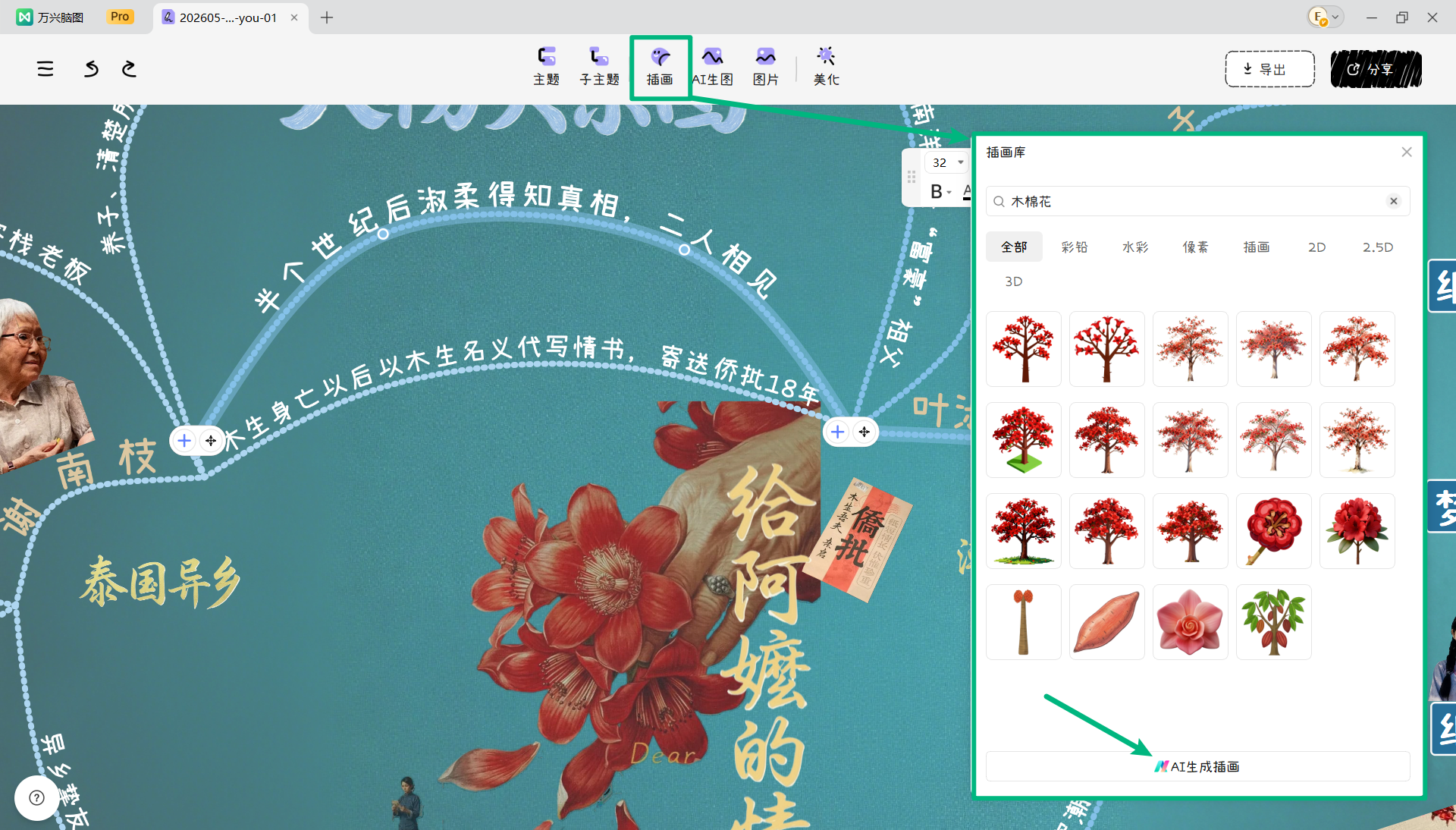This screenshot has width=1456, height=830.
Task: Select the 像素 category tab
Action: (x=1196, y=247)
